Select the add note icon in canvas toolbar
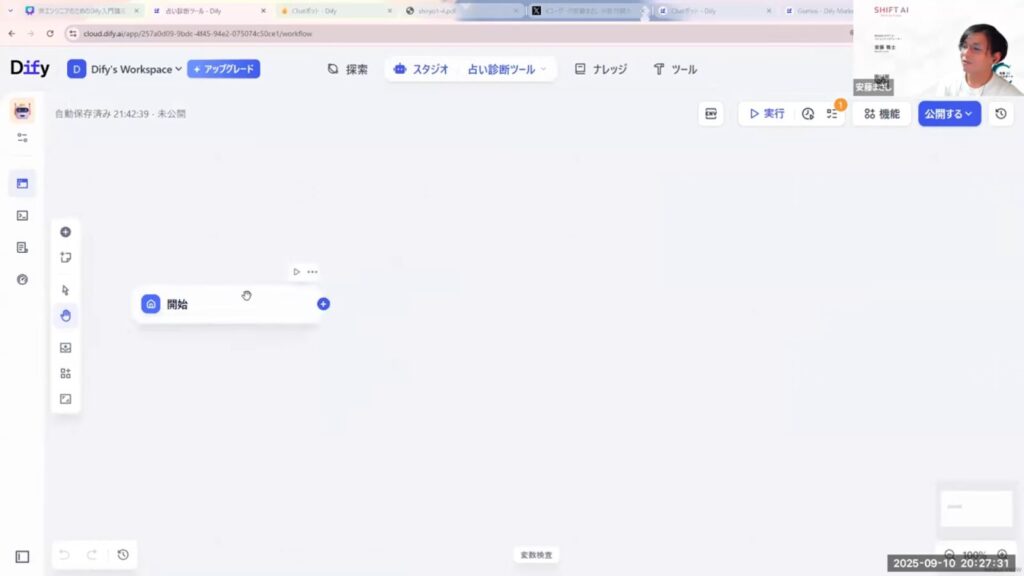 (x=66, y=257)
